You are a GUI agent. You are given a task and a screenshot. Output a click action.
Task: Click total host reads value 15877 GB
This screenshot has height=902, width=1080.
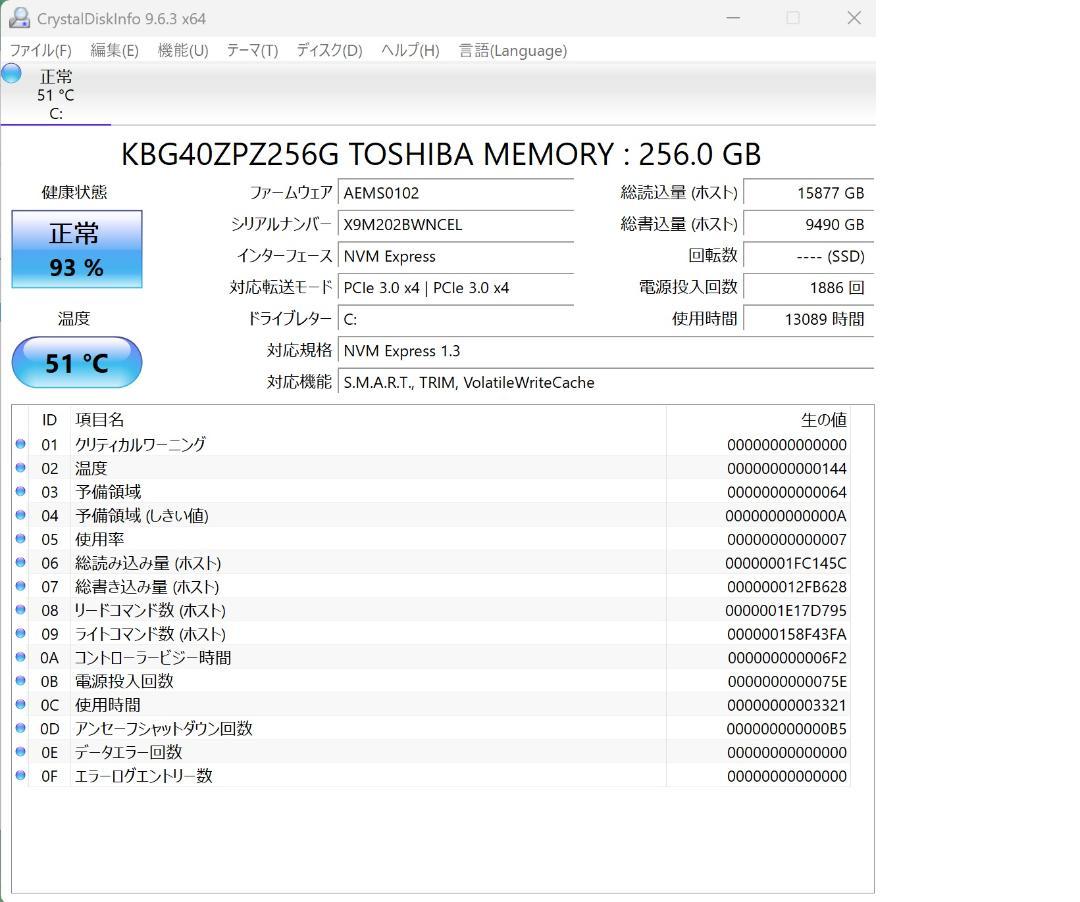809,193
